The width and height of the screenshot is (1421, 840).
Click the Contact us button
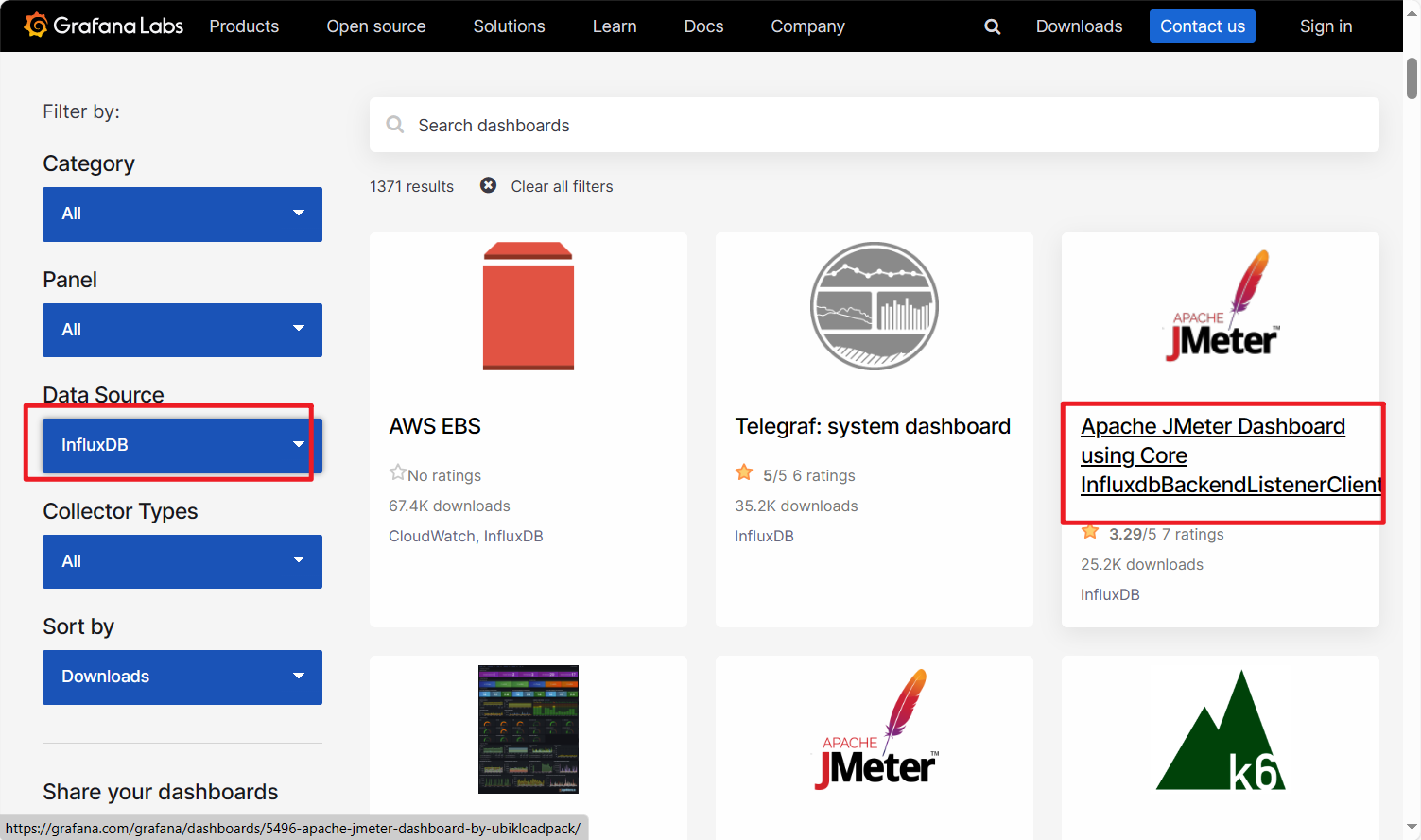coord(1203,26)
